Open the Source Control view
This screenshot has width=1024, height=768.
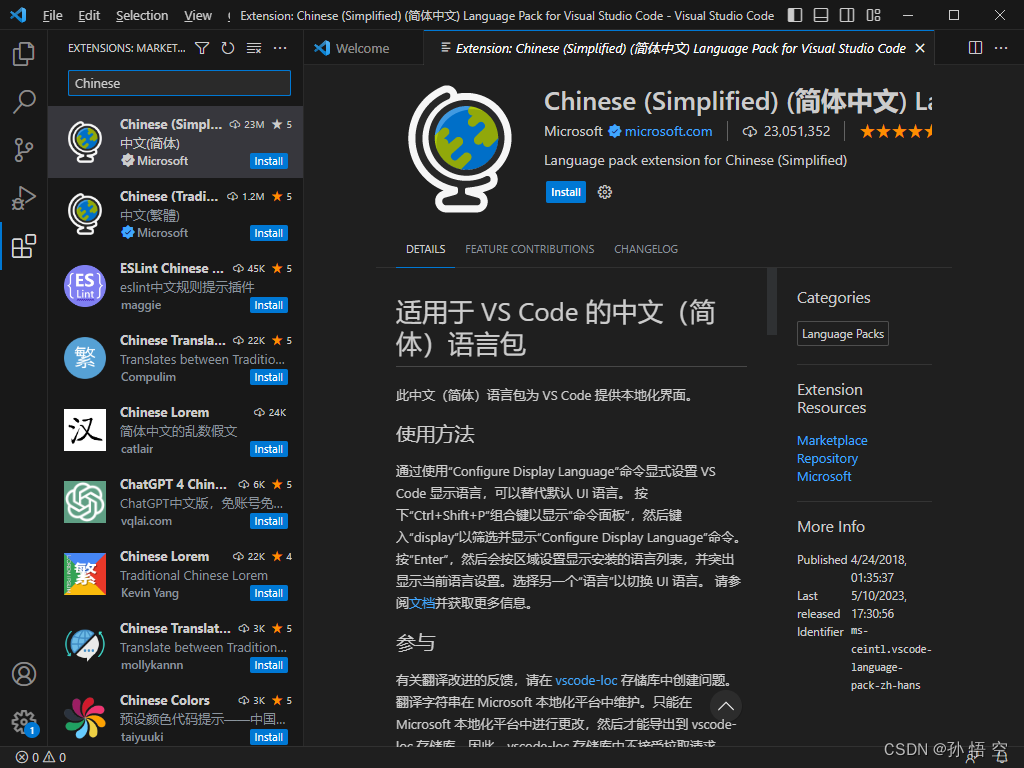pyautogui.click(x=24, y=149)
